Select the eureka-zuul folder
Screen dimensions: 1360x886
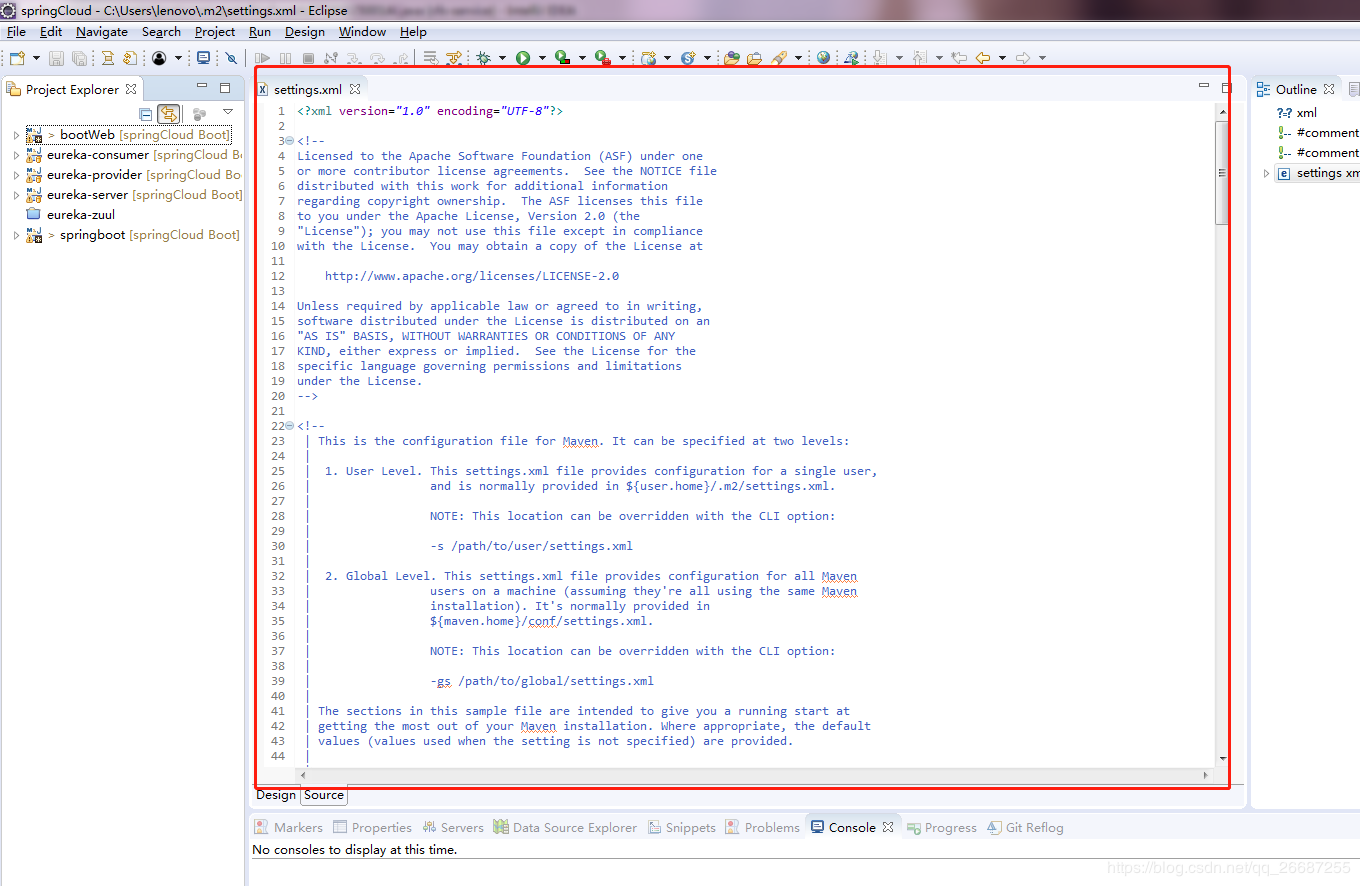click(x=80, y=214)
